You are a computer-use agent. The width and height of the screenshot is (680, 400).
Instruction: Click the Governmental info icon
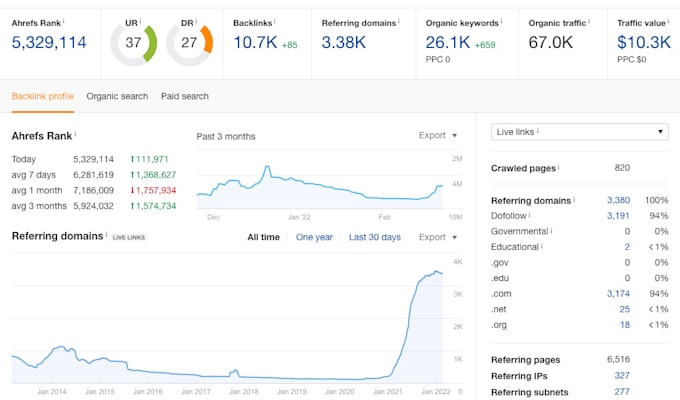[x=551, y=230]
